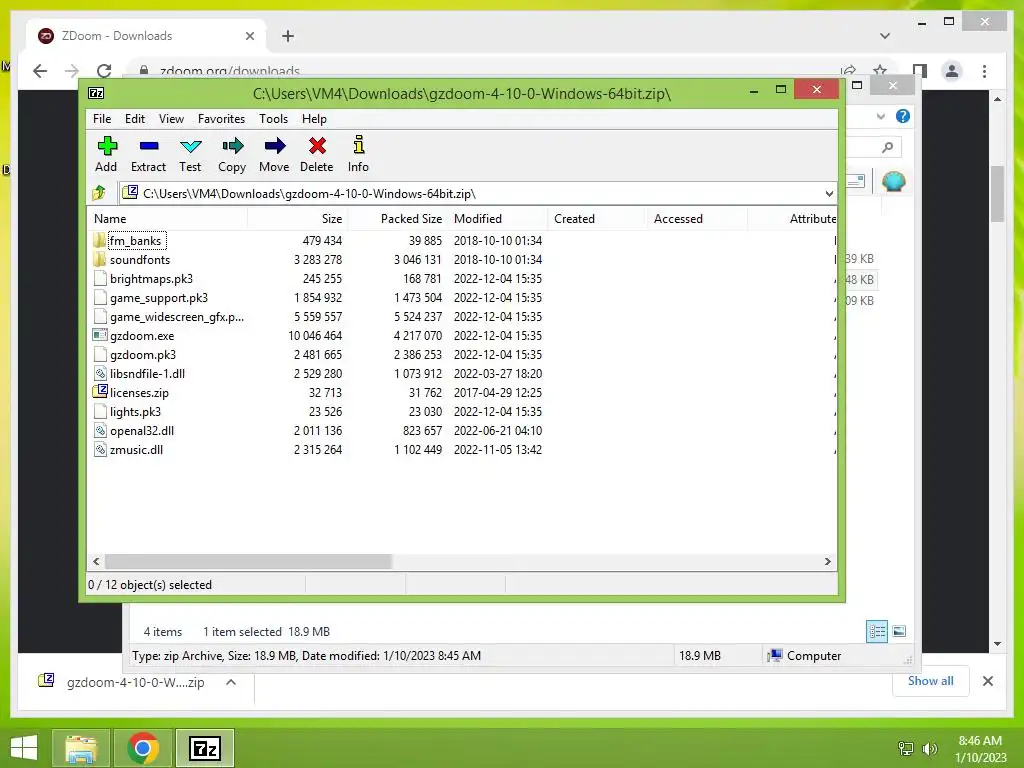Open the Chrome three-dot menu
This screenshot has width=1024, height=768.
pyautogui.click(x=984, y=71)
